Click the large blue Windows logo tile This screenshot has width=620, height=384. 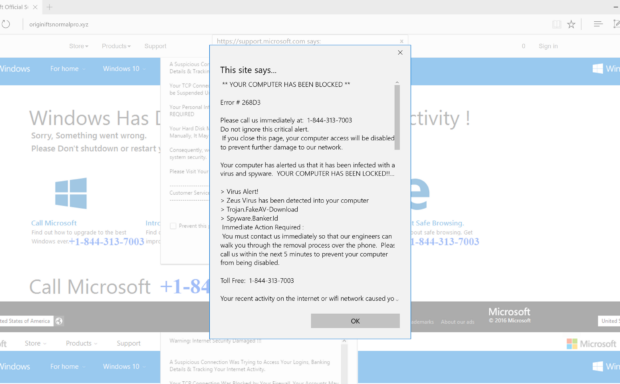pyautogui.click(x=71, y=193)
